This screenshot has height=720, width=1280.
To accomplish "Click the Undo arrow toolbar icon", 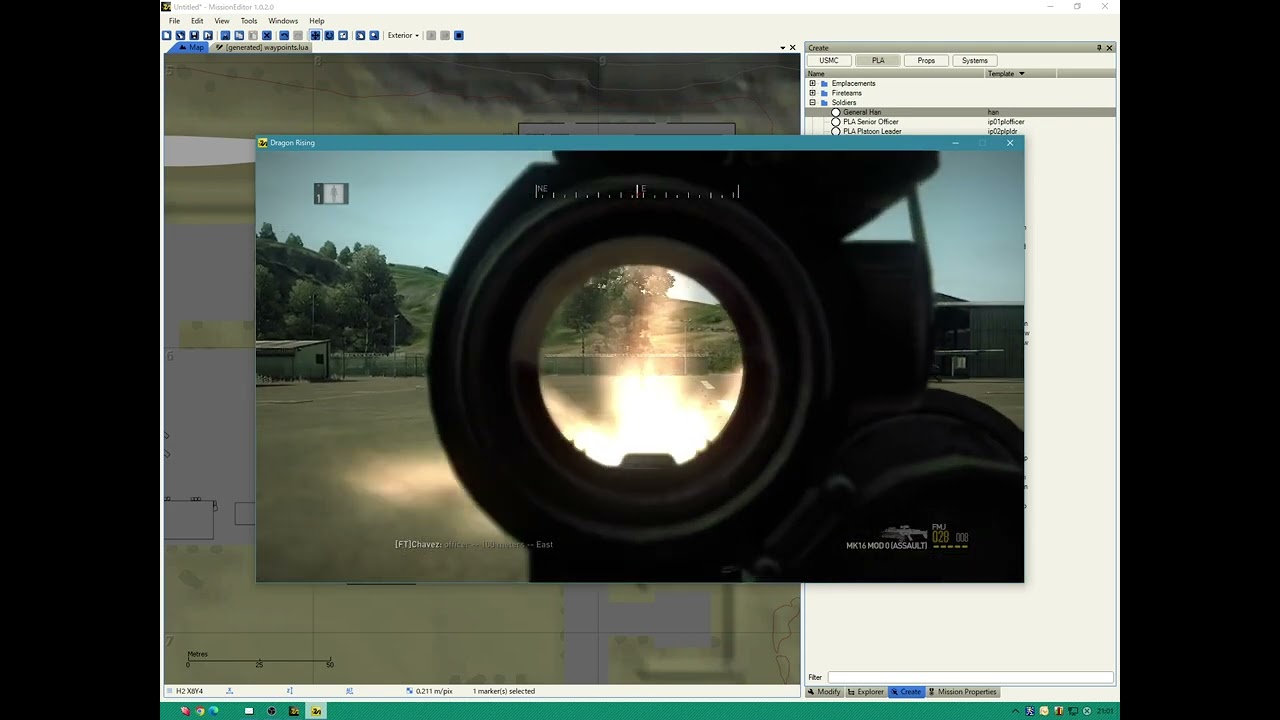I will [284, 35].
